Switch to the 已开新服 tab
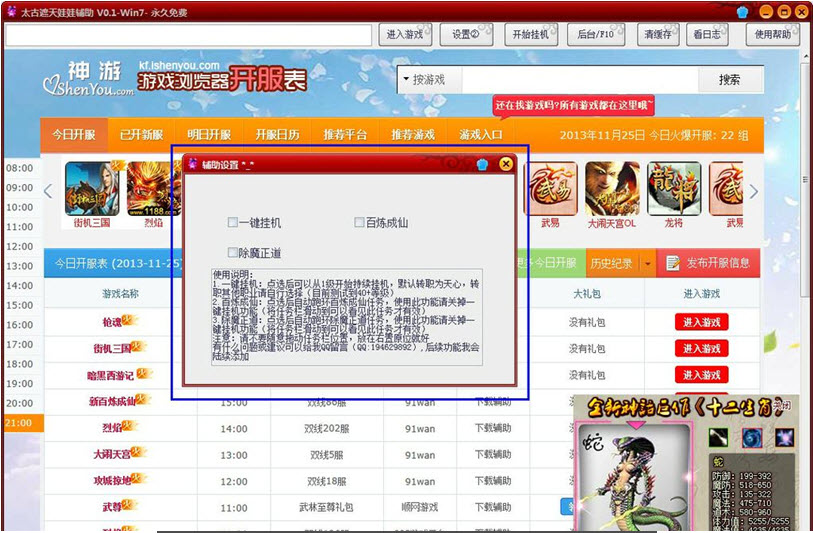 pyautogui.click(x=142, y=135)
